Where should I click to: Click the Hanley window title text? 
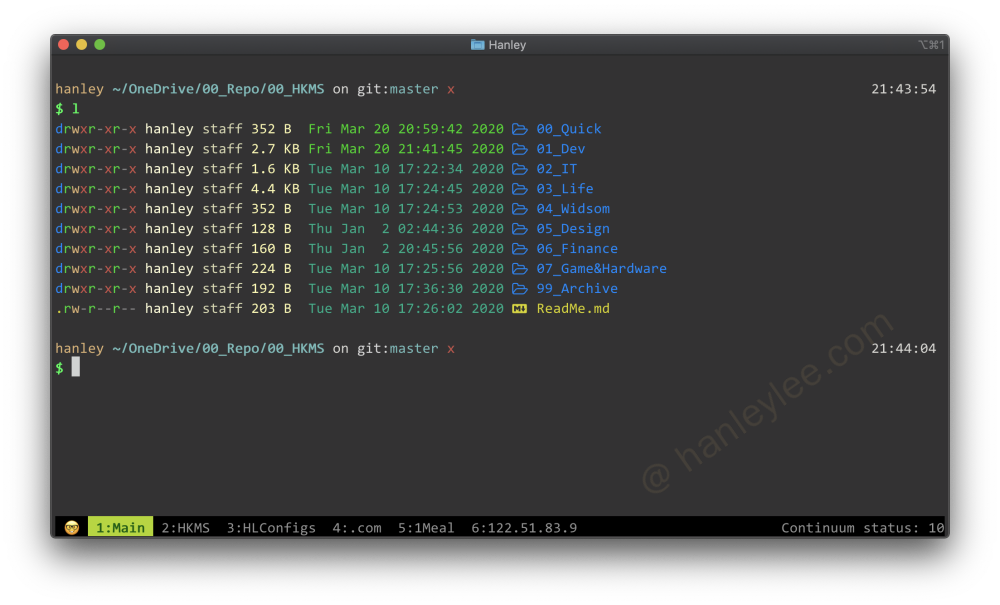(507, 45)
